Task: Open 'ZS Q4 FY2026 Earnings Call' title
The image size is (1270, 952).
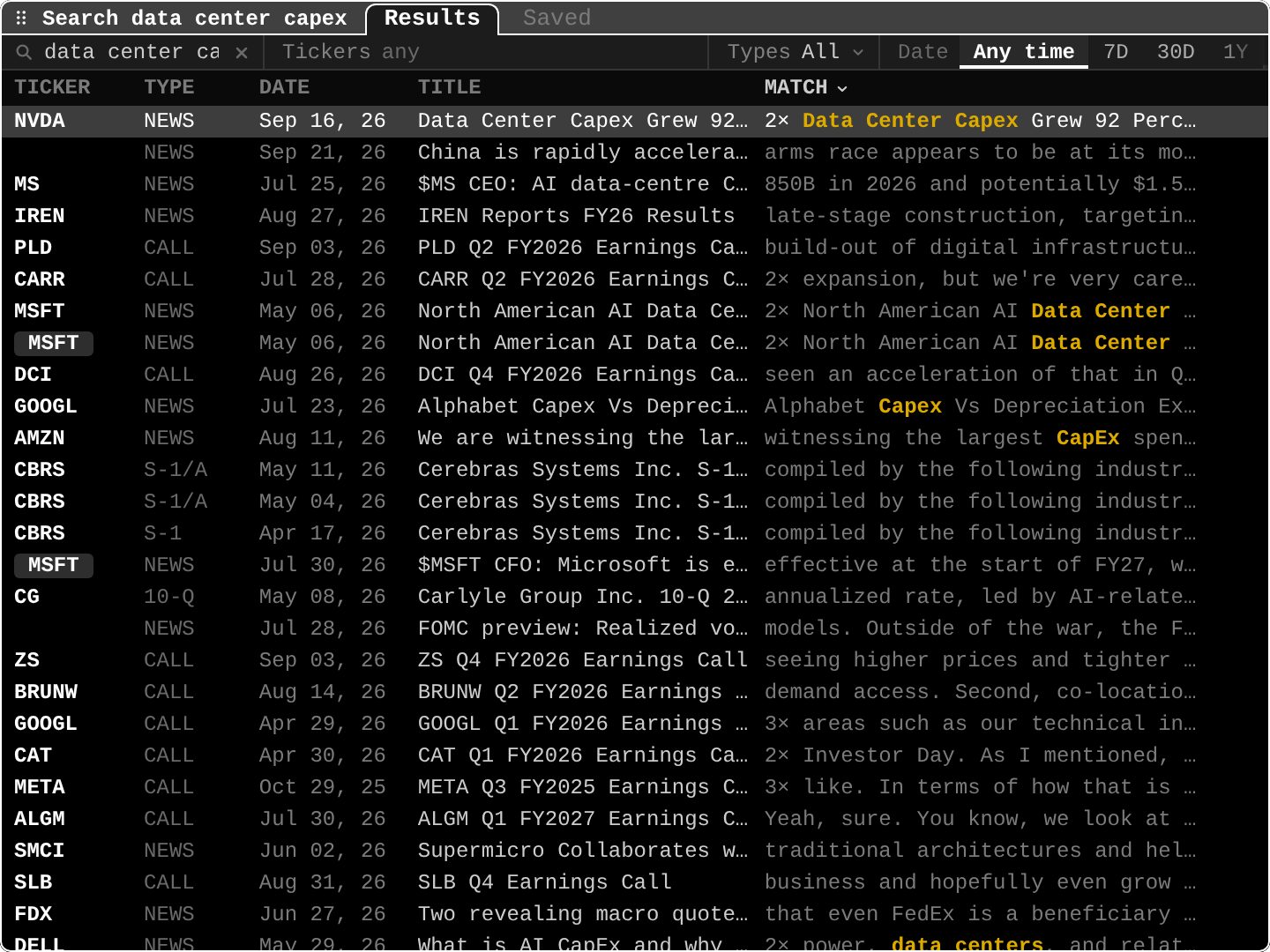Action: click(x=582, y=660)
